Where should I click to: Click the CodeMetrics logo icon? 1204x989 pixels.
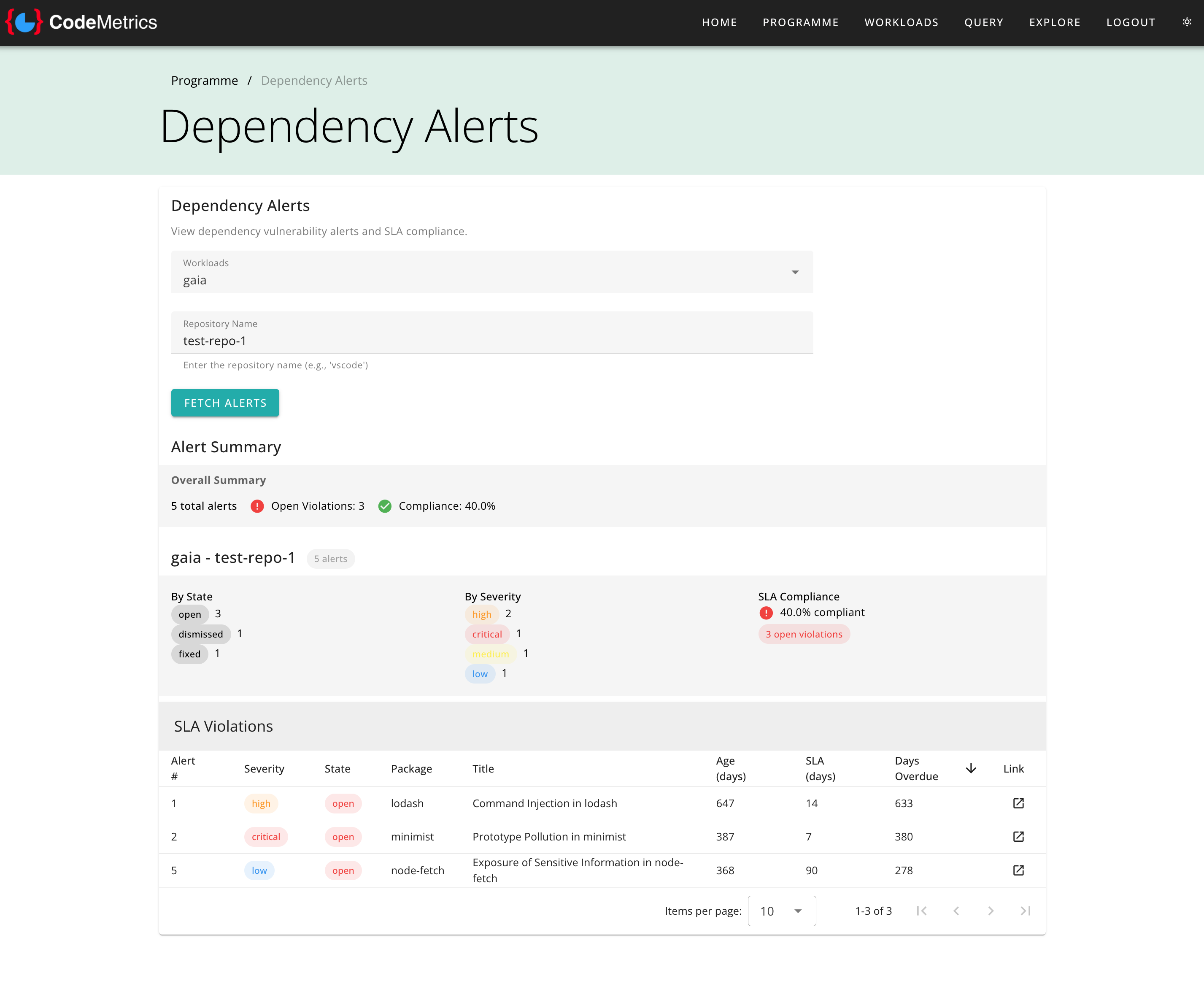[x=24, y=22]
